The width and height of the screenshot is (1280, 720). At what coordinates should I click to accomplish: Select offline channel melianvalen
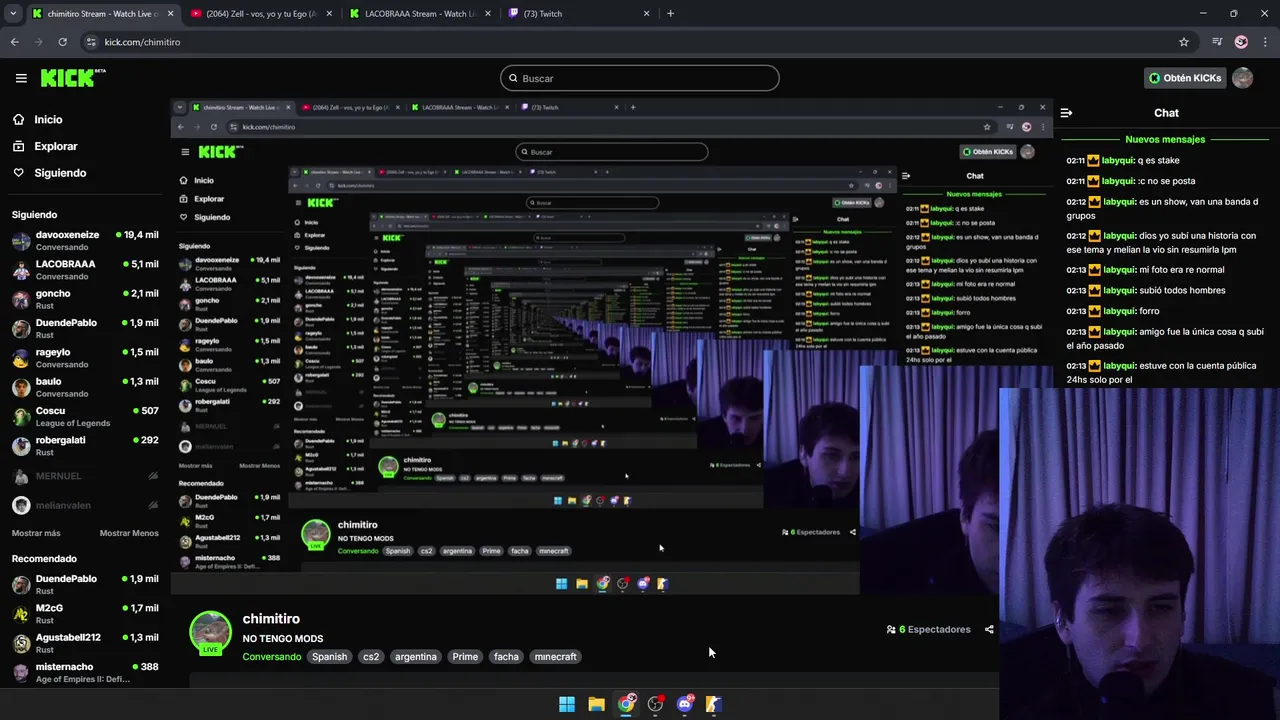coord(85,505)
